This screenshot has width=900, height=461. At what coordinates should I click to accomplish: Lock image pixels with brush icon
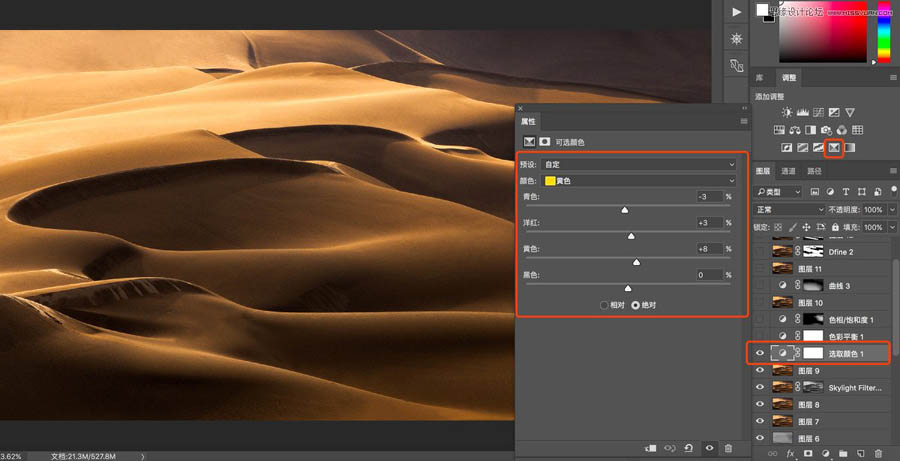(792, 227)
